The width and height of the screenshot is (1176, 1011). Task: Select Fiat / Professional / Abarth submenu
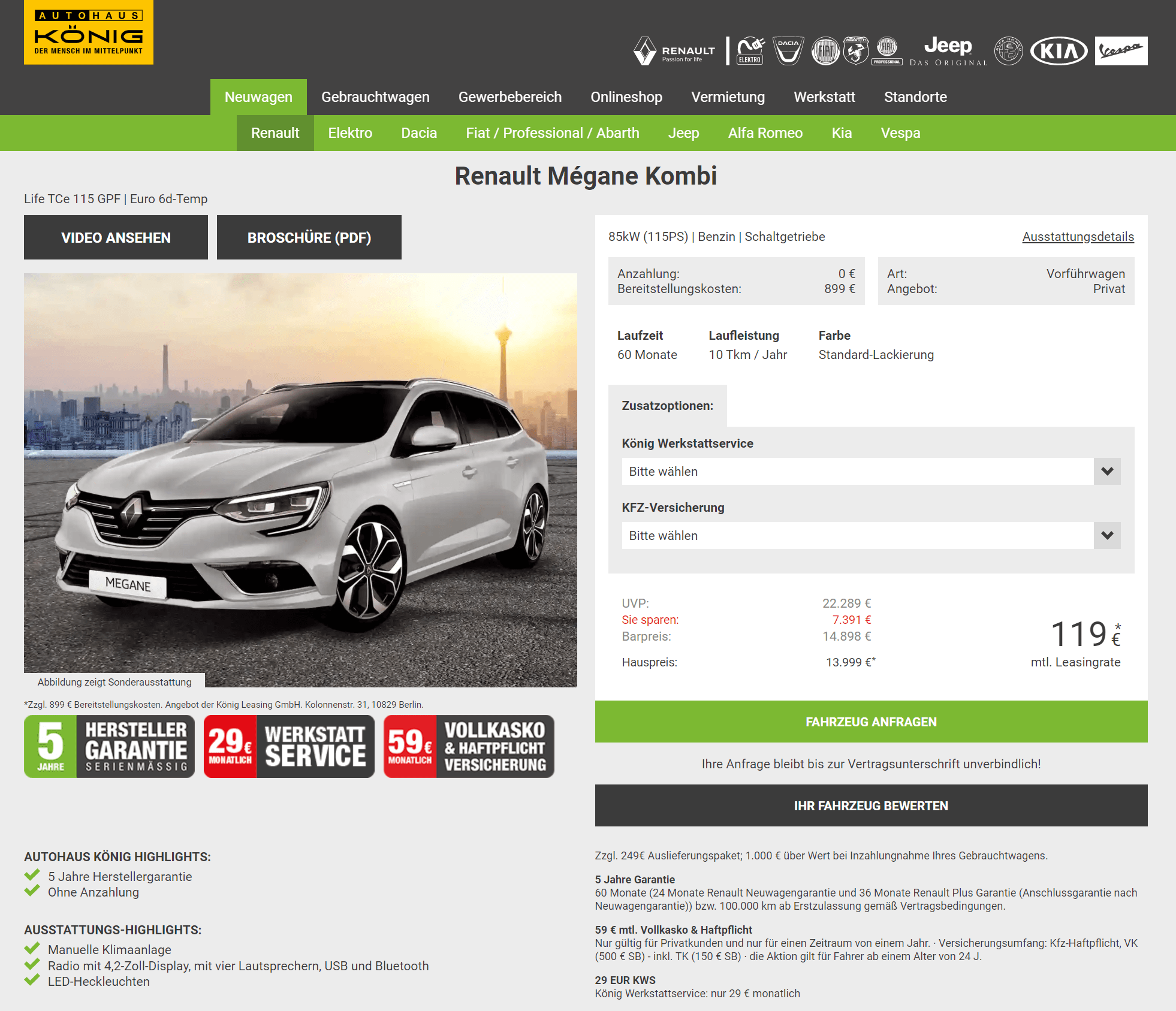click(553, 133)
